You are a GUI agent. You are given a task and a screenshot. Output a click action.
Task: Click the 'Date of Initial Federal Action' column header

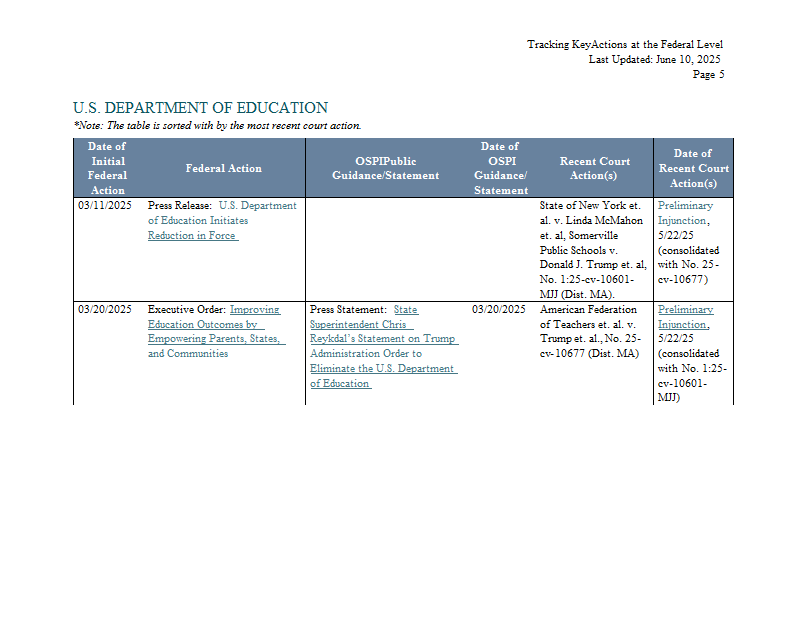[107, 168]
